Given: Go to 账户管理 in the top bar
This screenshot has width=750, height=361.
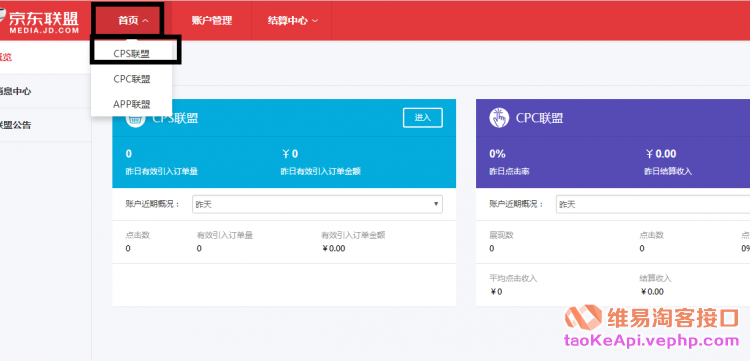Looking at the screenshot, I should tap(211, 21).
